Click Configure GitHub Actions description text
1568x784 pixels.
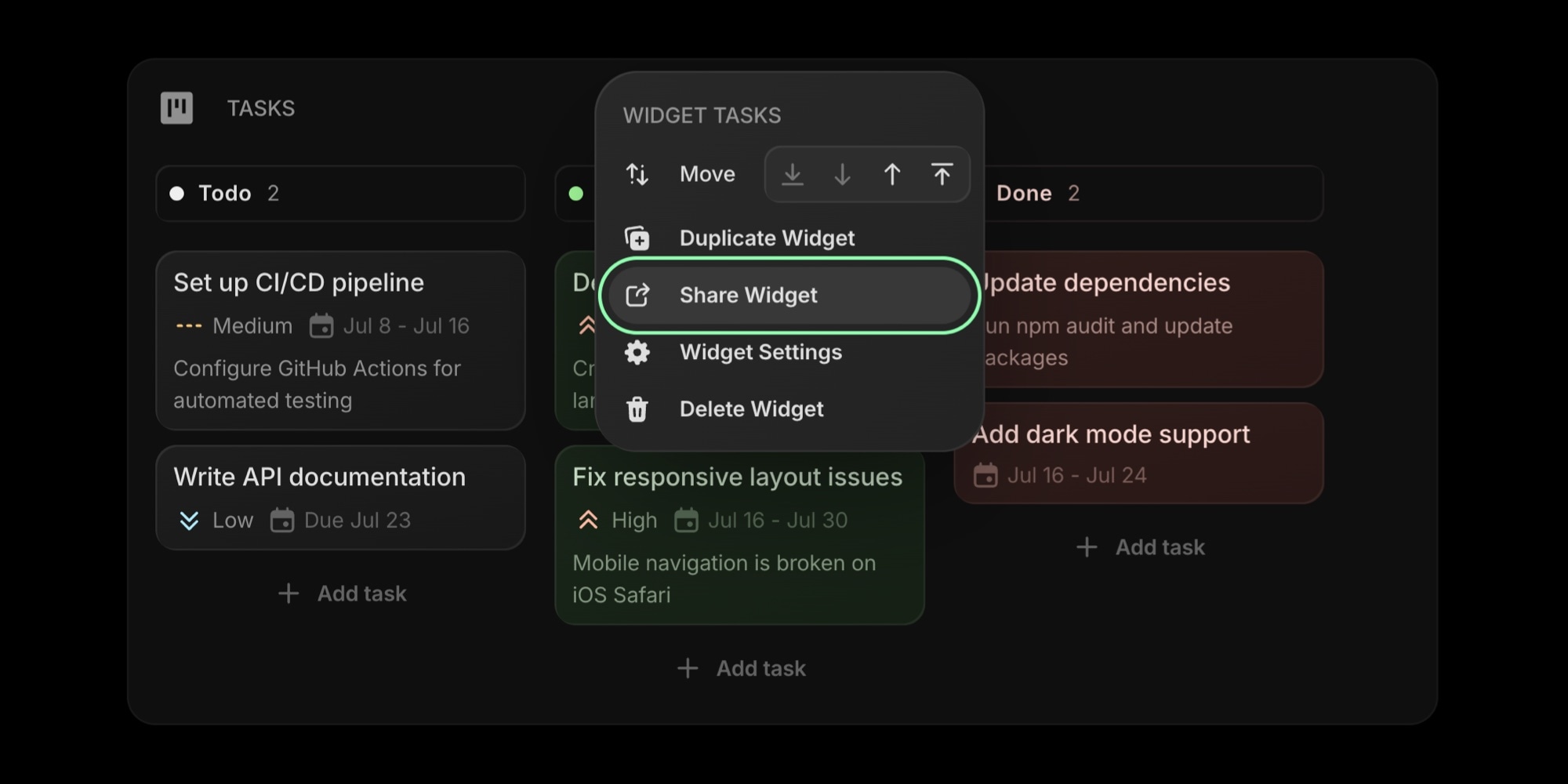(x=317, y=384)
